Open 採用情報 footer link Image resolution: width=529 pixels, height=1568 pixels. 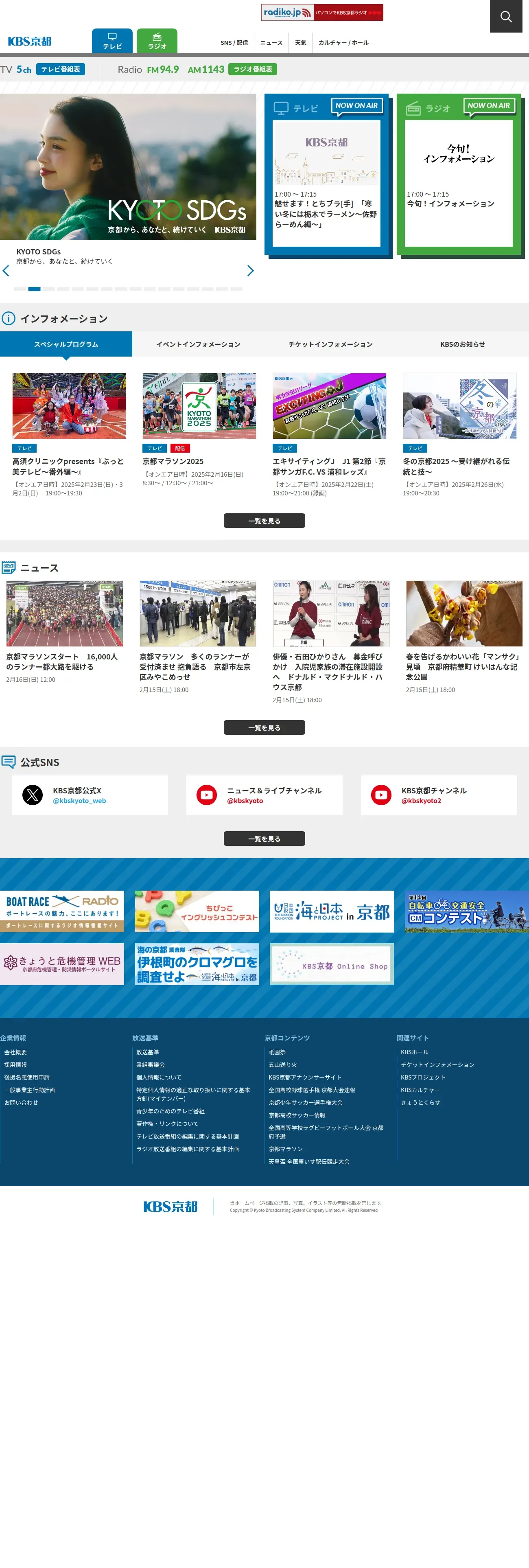coord(15,1064)
